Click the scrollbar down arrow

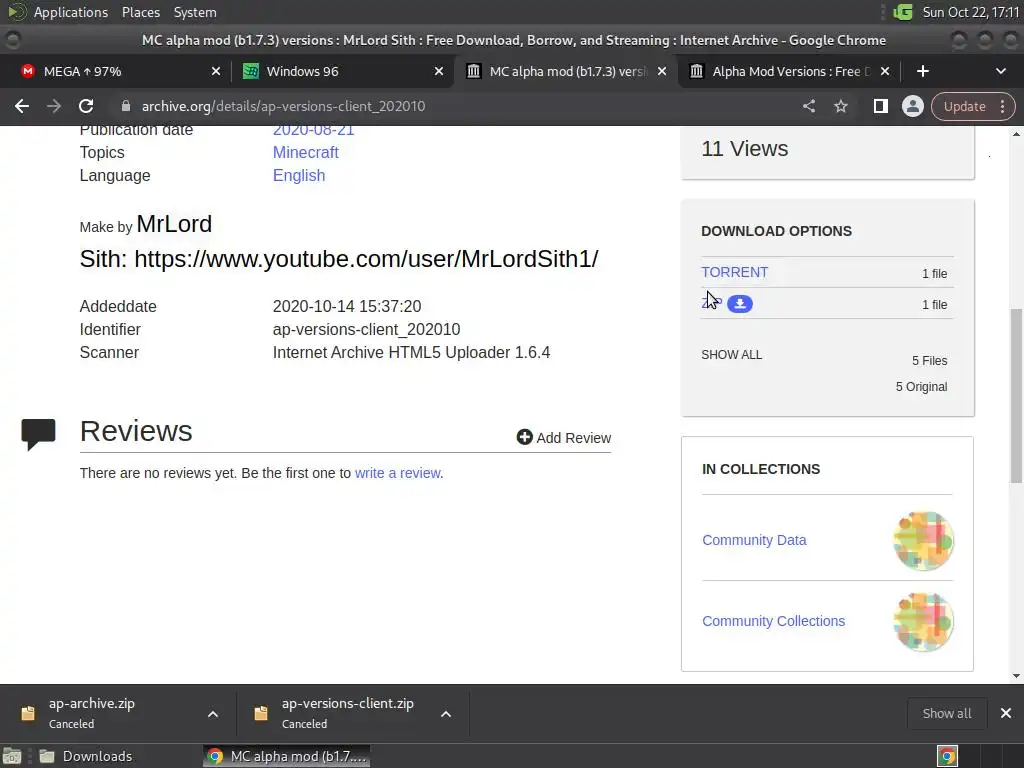point(1016,676)
